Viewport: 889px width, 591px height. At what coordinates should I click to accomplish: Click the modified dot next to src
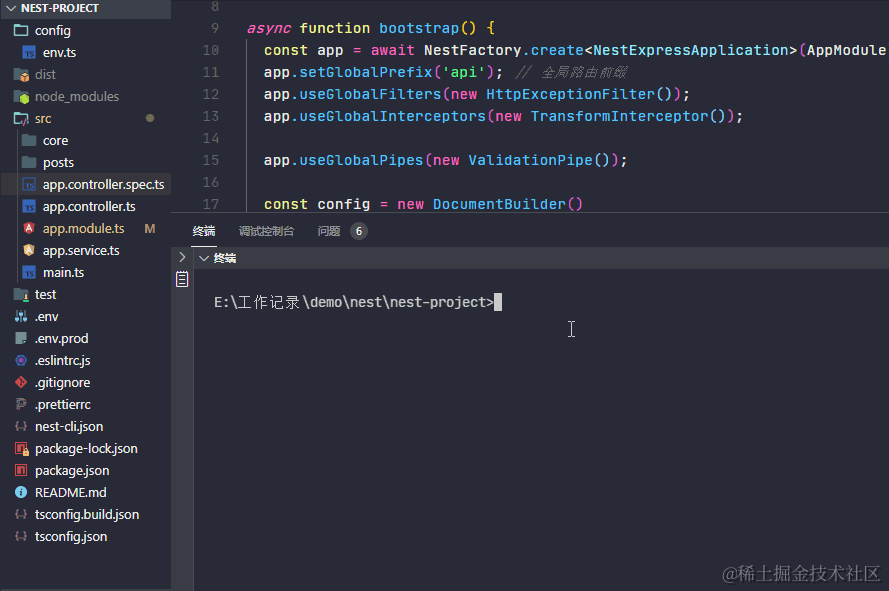pos(150,118)
